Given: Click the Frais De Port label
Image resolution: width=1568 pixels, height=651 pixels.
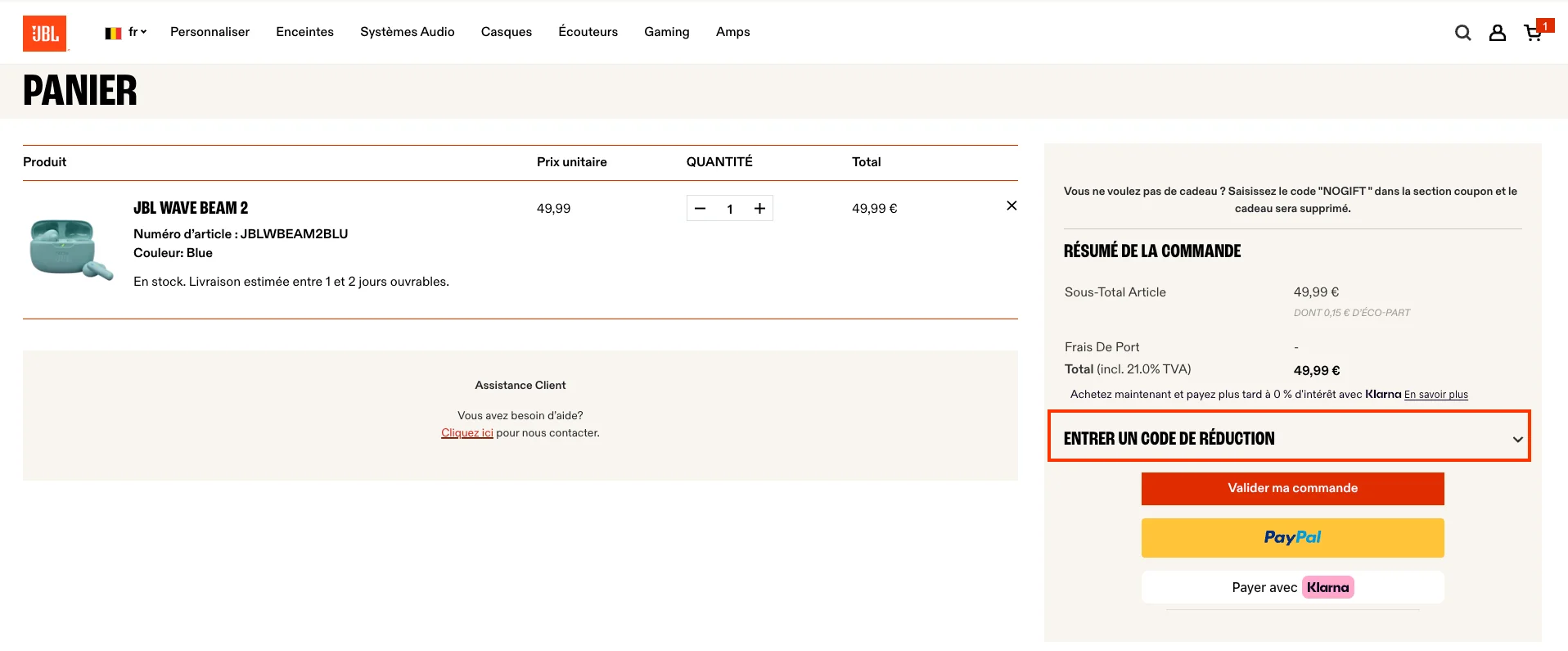Looking at the screenshot, I should coord(1102,347).
